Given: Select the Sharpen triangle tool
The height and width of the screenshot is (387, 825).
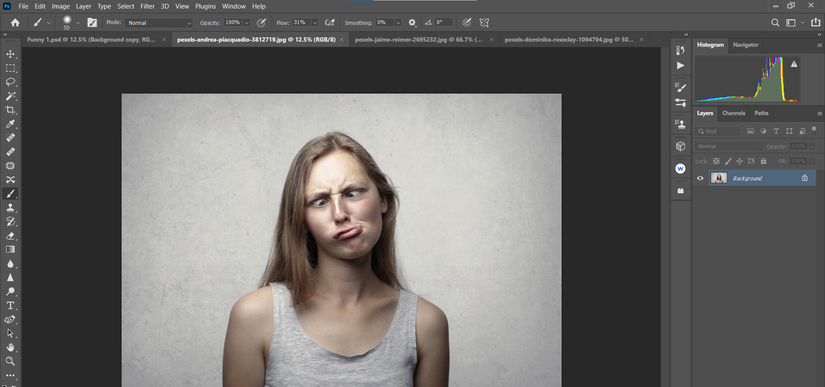Looking at the screenshot, I should pos(10,277).
